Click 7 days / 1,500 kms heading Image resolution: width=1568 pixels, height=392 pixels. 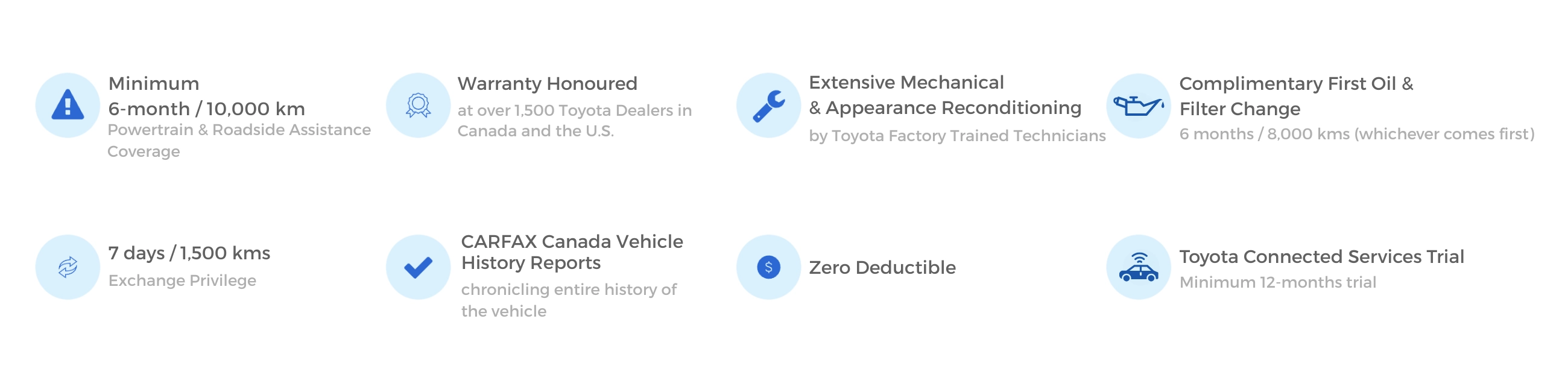(189, 253)
